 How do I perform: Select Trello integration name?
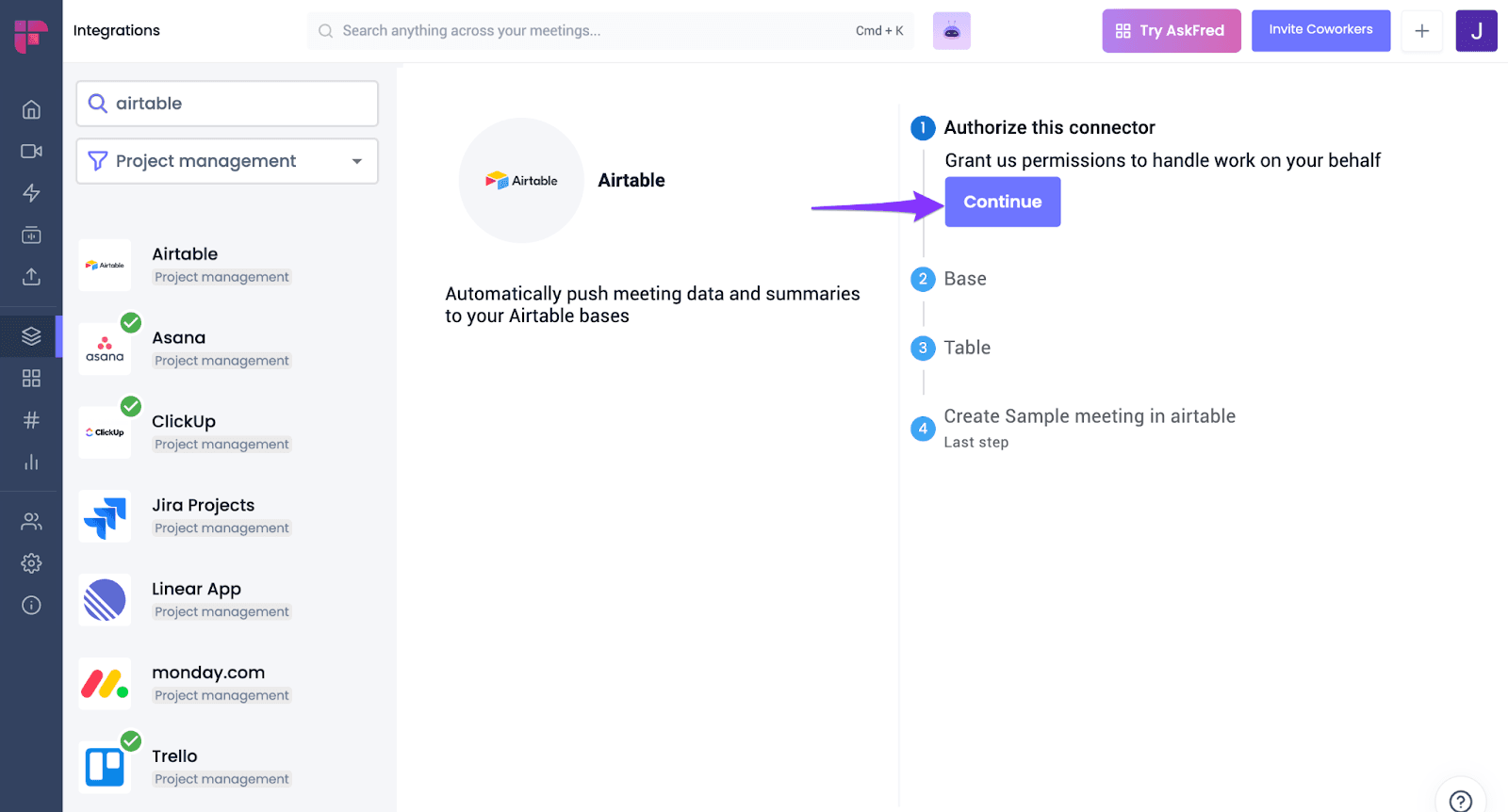coord(174,756)
